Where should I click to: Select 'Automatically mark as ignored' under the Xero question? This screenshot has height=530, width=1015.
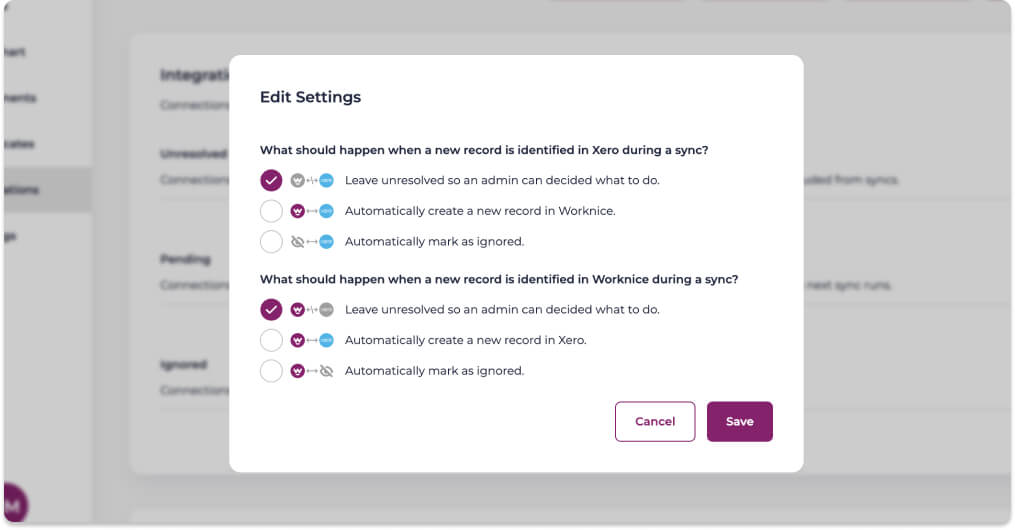(x=271, y=241)
